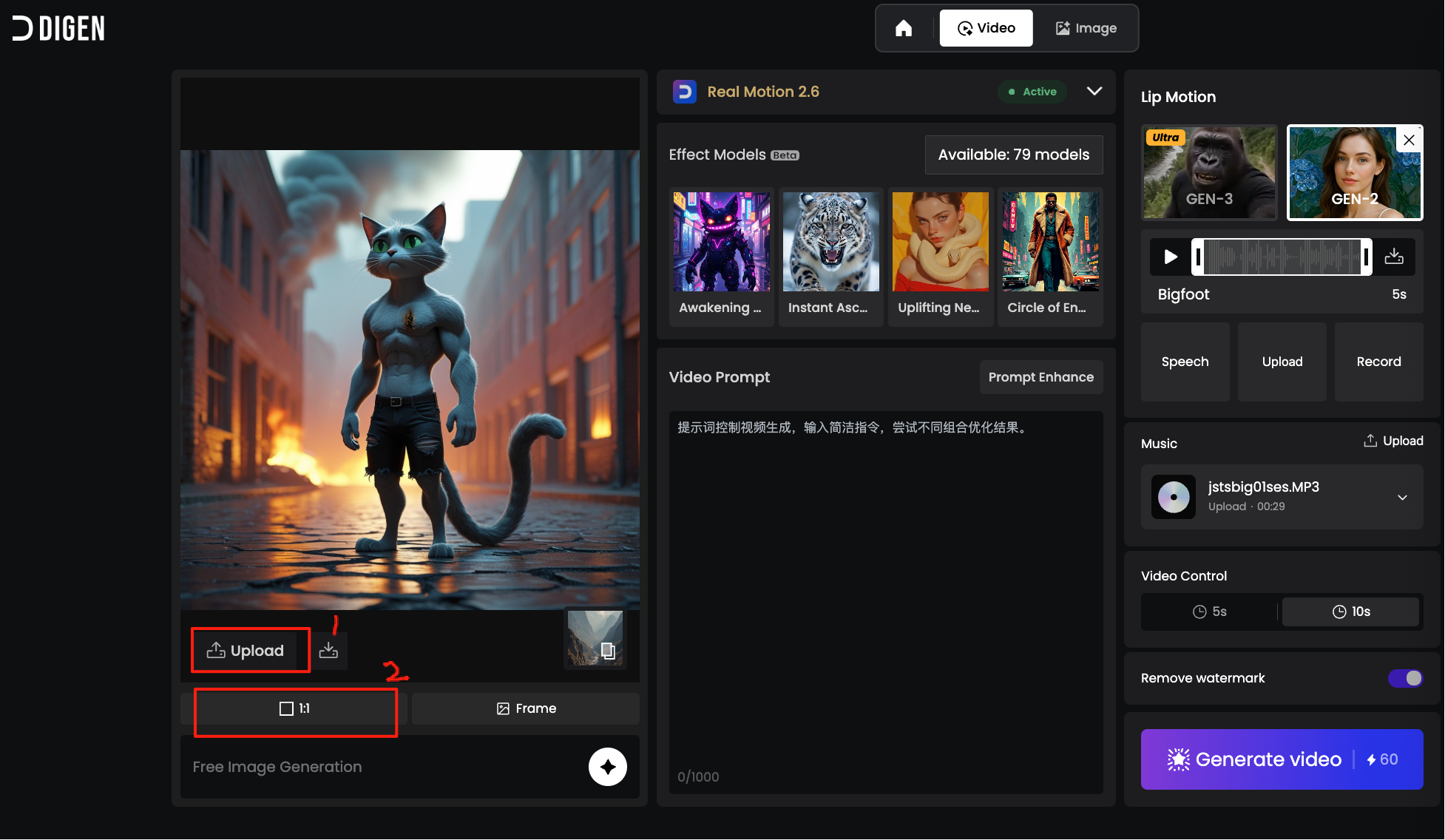Image resolution: width=1445 pixels, height=840 pixels.
Task: Select the Instant Asc... effect model
Action: pyautogui.click(x=830, y=256)
